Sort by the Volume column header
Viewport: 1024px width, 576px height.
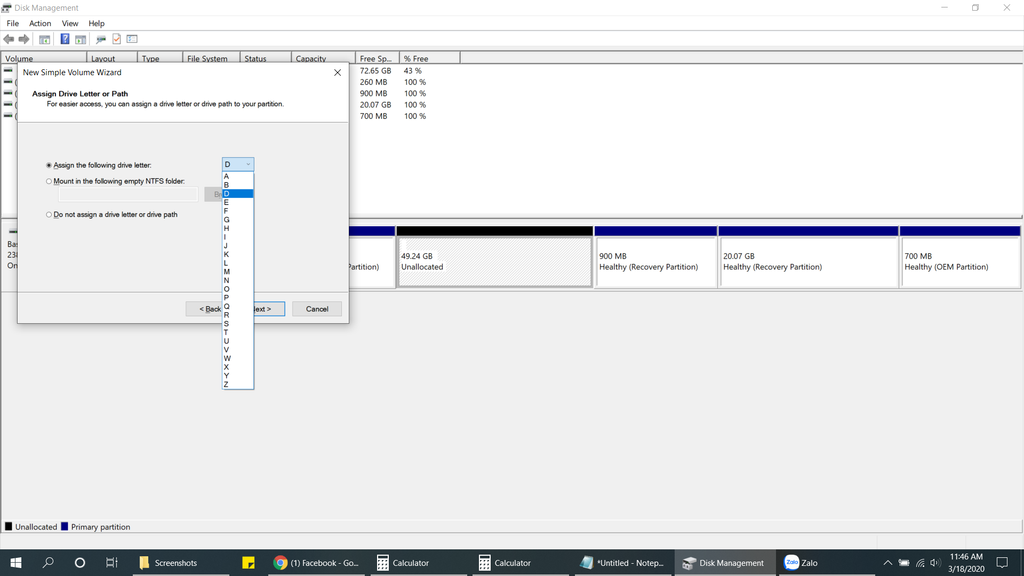coord(44,58)
